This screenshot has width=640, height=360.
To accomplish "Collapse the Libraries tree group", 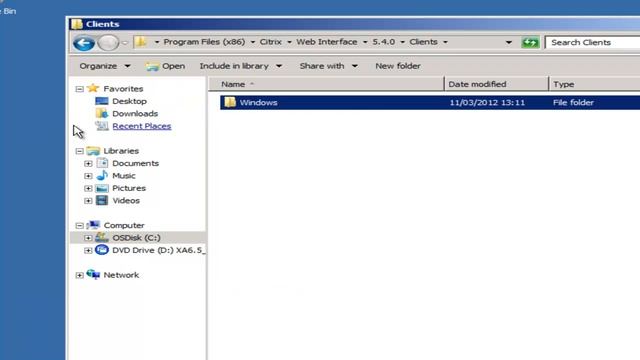I will [x=80, y=151].
